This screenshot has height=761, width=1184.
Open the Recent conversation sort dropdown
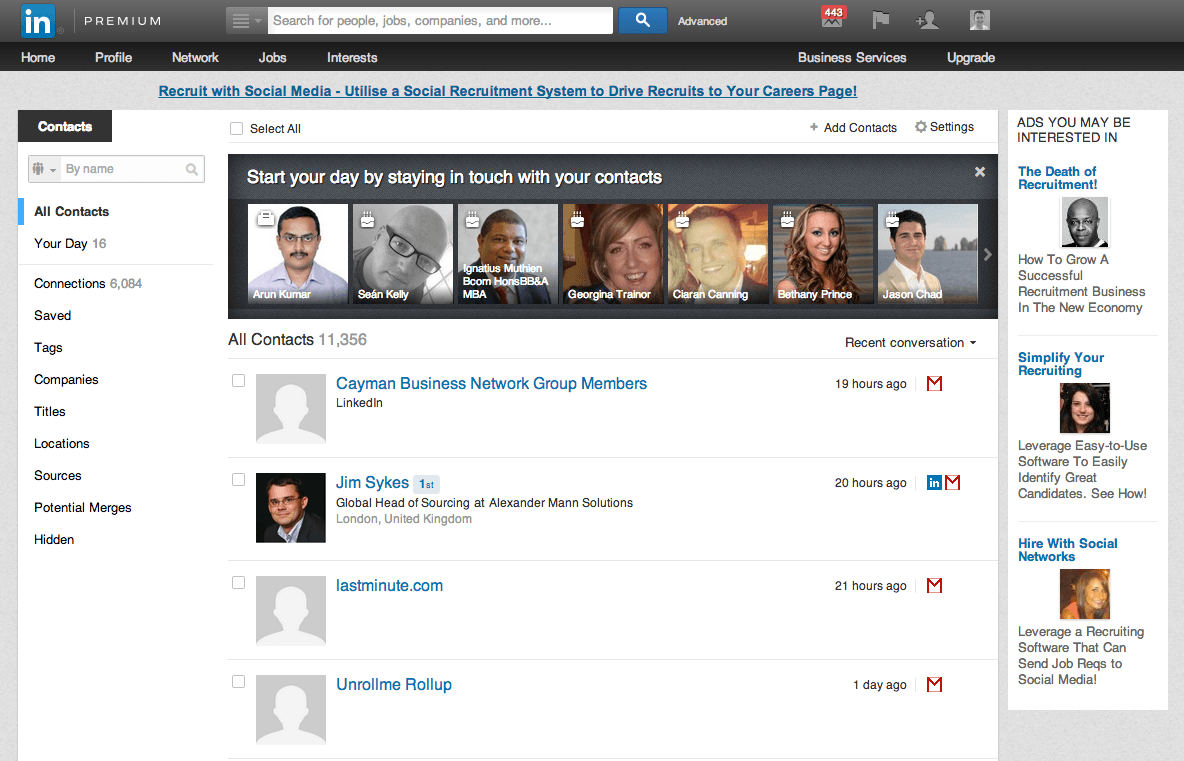[x=911, y=342]
